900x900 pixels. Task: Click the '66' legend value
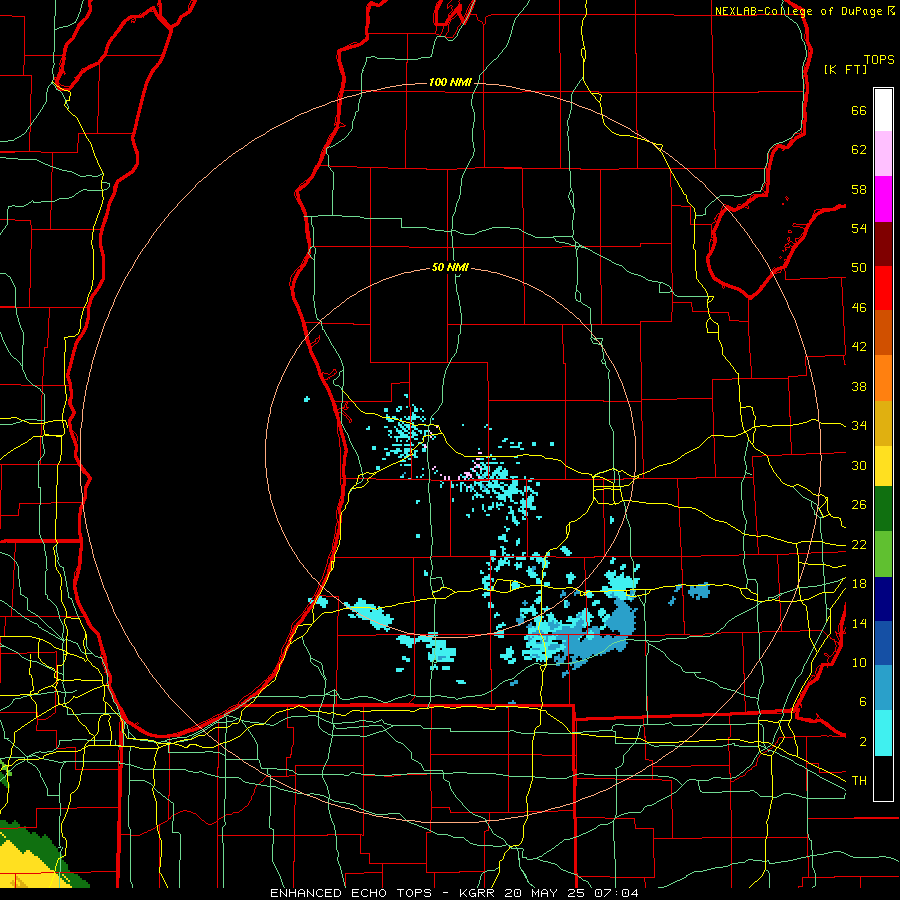tap(859, 111)
